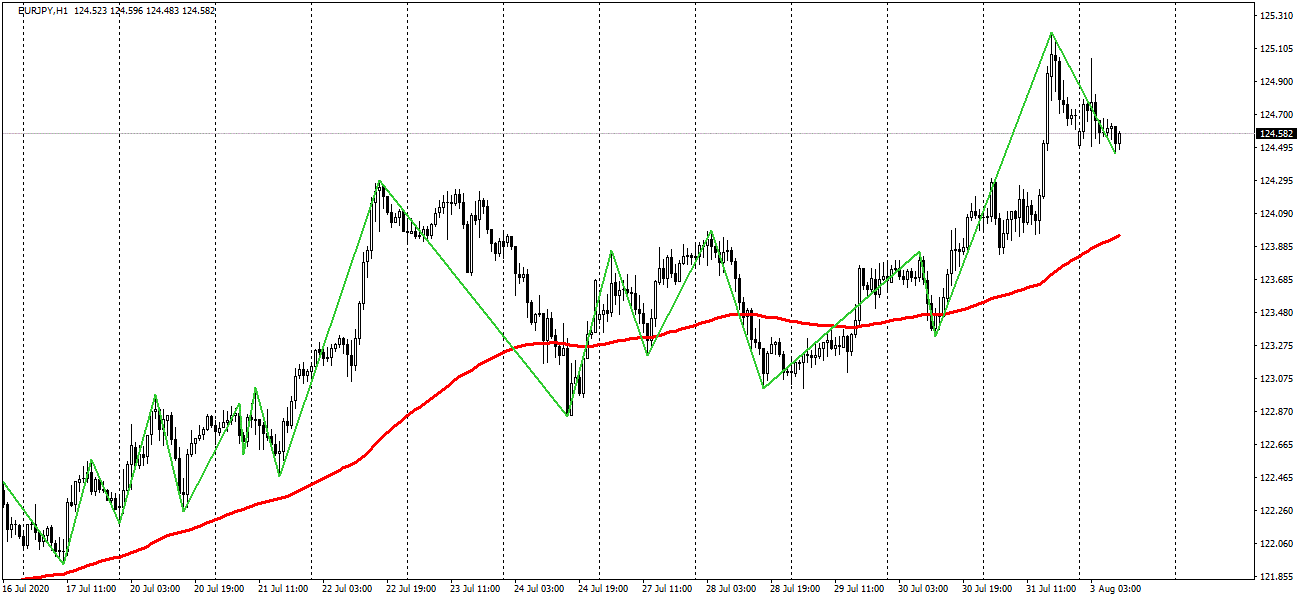Image resolution: width=1300 pixels, height=600 pixels.
Task: Click the 30 Jul 03:00 time label
Action: [923, 589]
